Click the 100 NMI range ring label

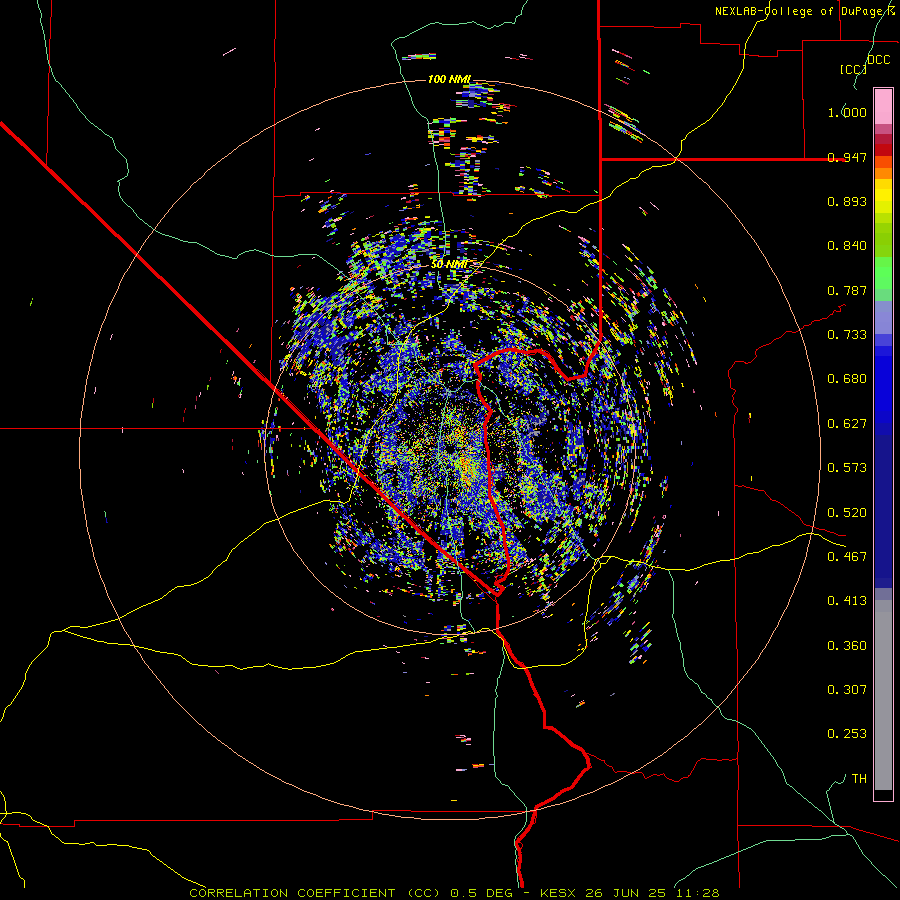click(x=449, y=79)
